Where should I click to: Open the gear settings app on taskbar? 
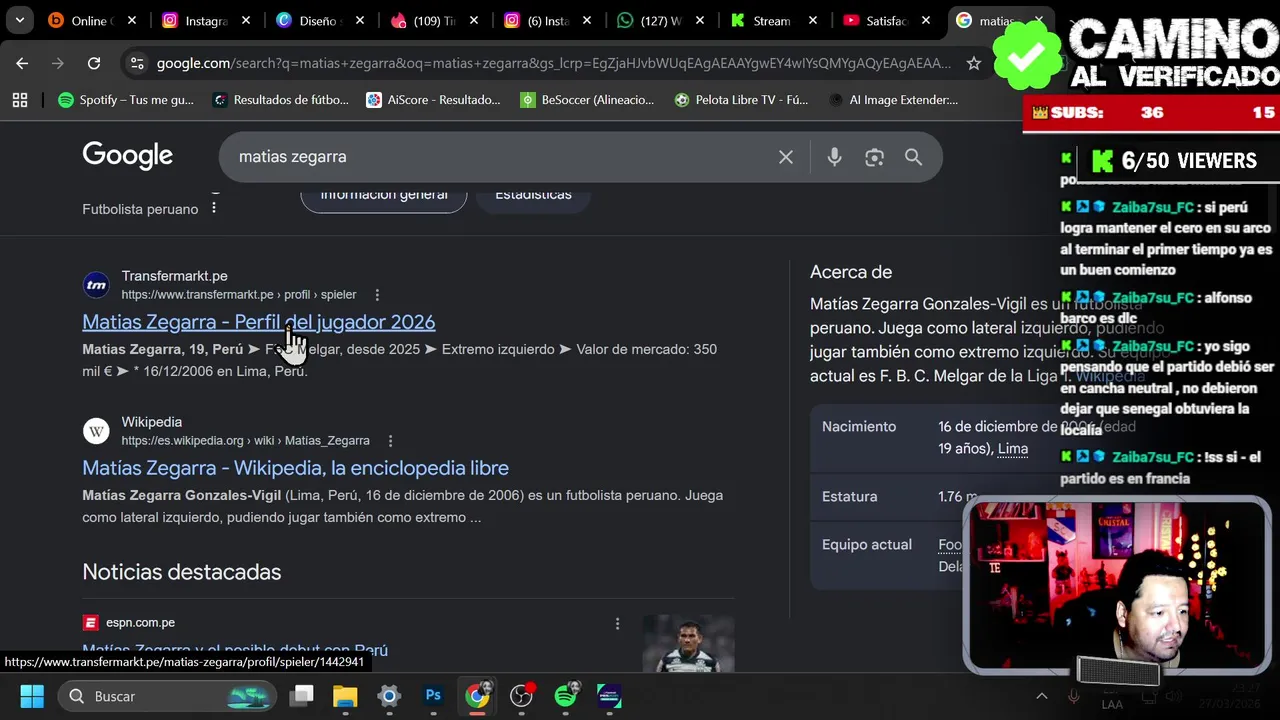pos(389,696)
